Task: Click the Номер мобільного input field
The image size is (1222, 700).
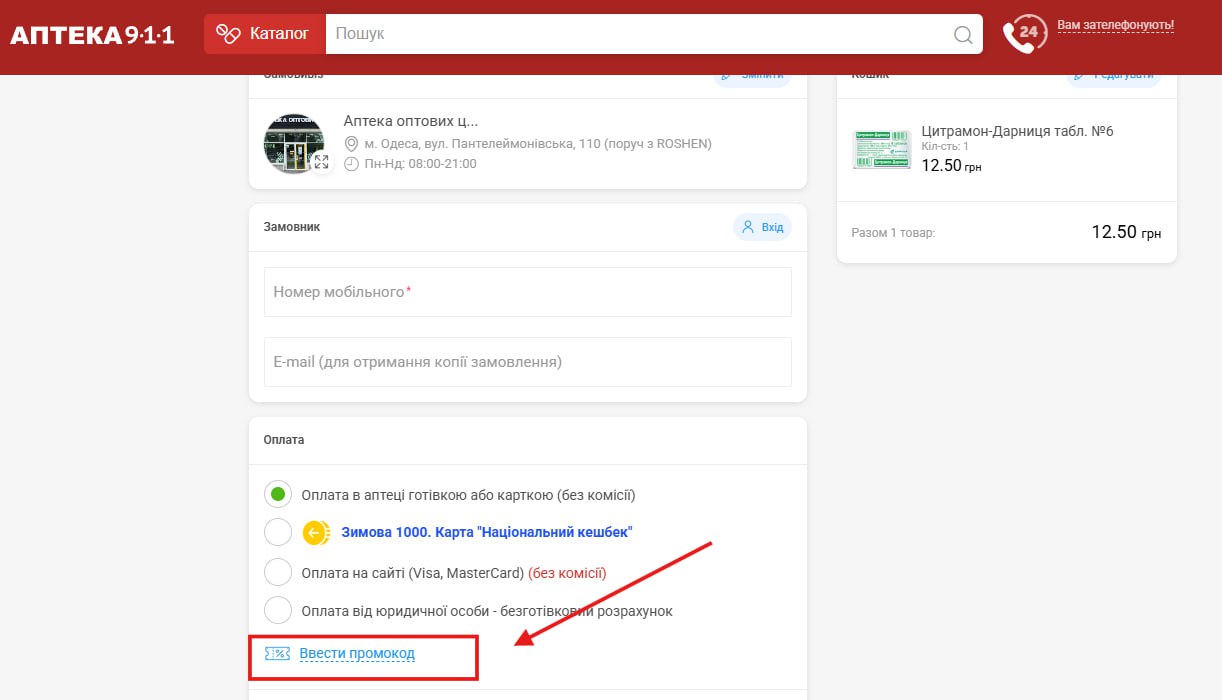Action: (x=527, y=292)
